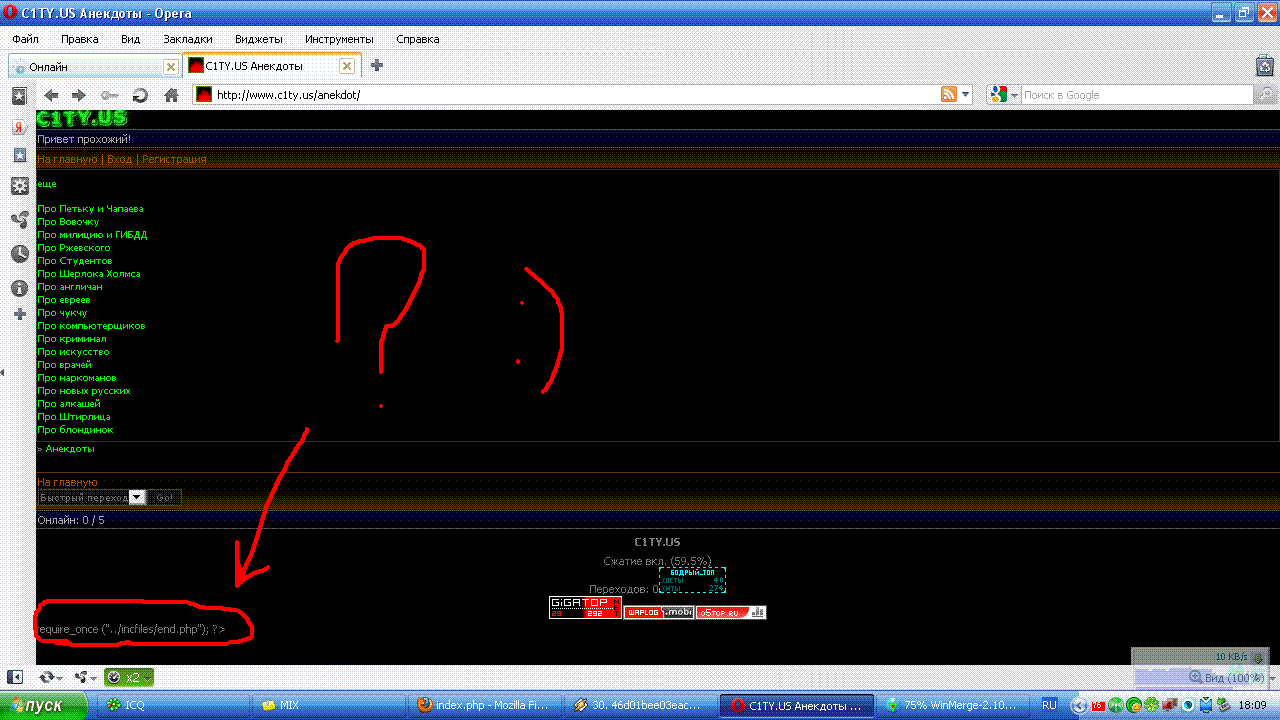Click the RSS feed icon in address bar
The image size is (1280, 720).
click(x=949, y=94)
